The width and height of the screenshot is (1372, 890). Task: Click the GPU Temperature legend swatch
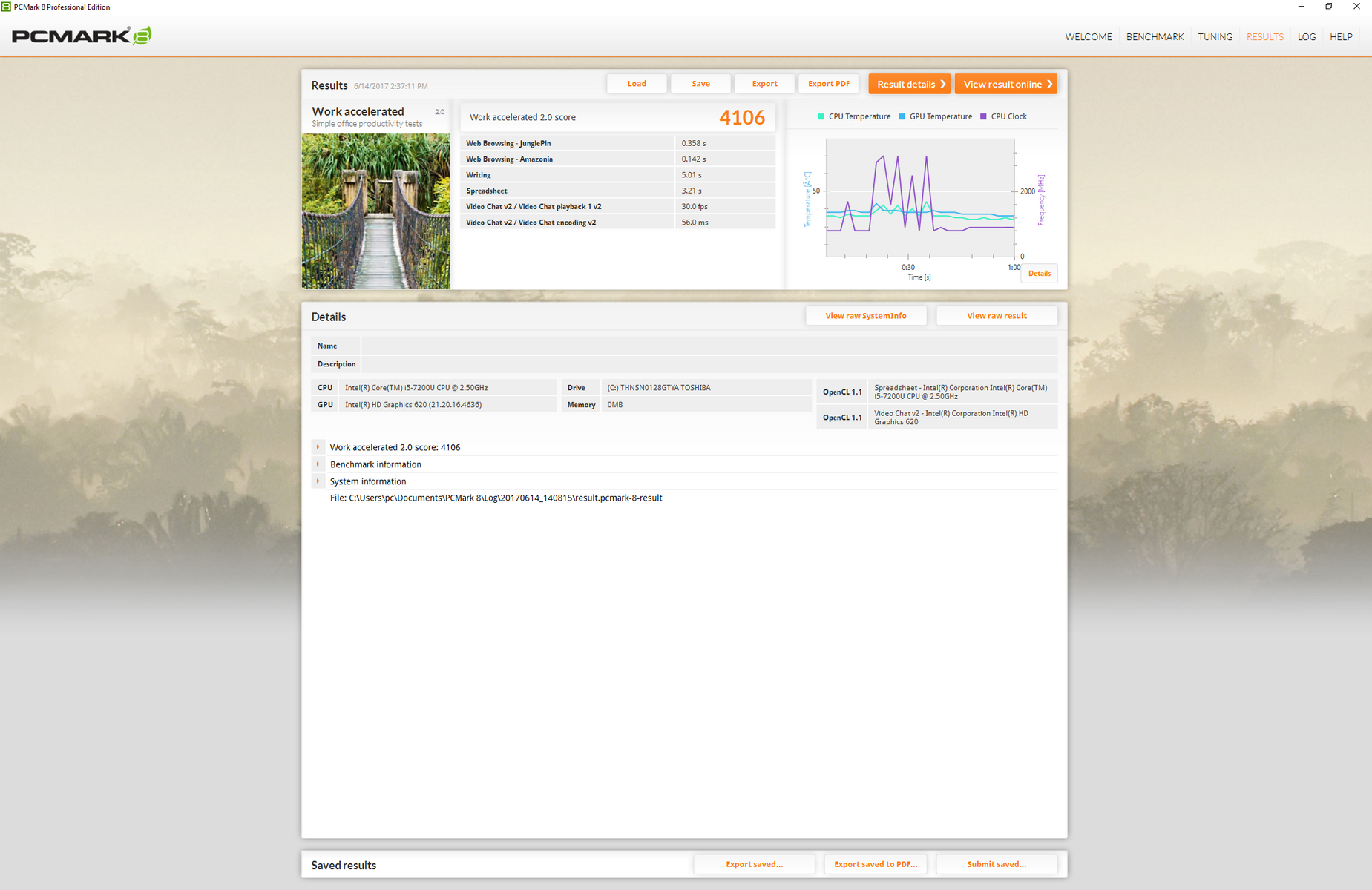902,116
